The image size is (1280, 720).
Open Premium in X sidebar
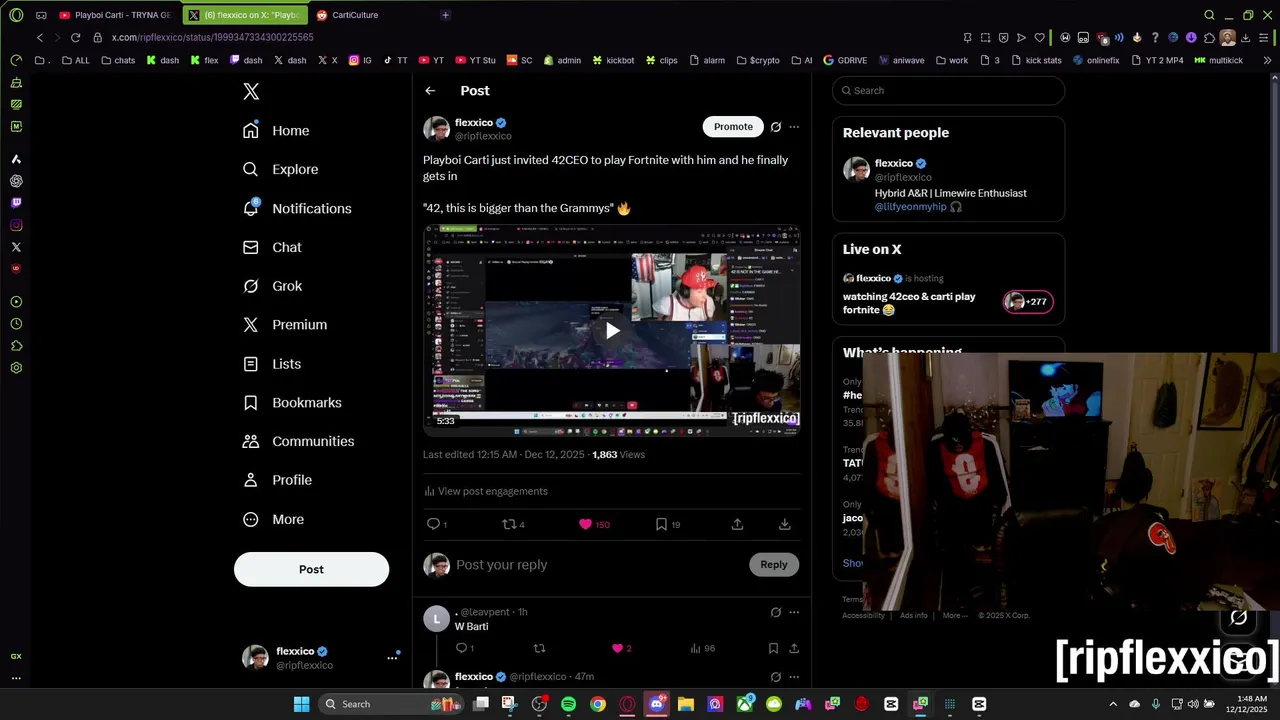(x=285, y=325)
